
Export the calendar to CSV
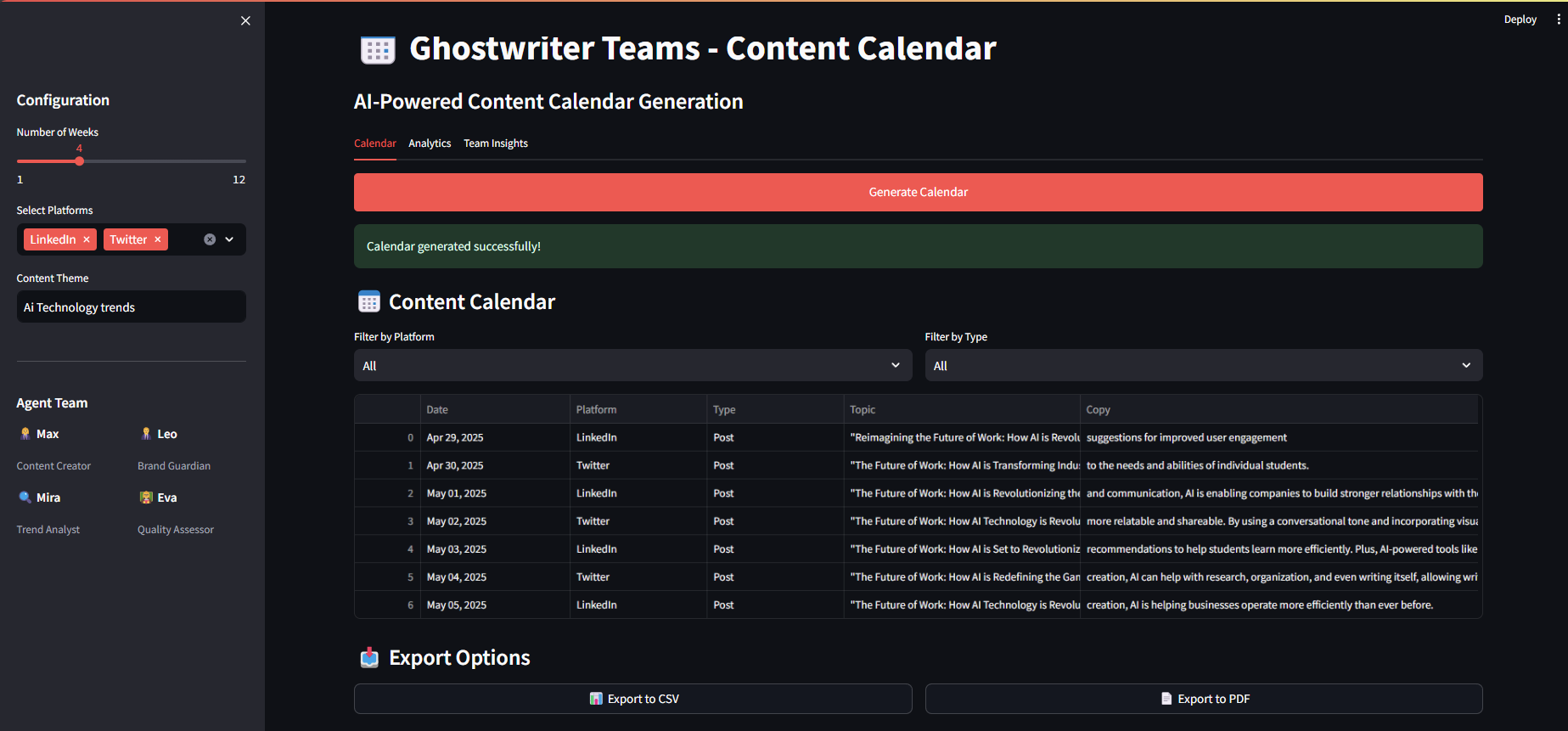(632, 699)
